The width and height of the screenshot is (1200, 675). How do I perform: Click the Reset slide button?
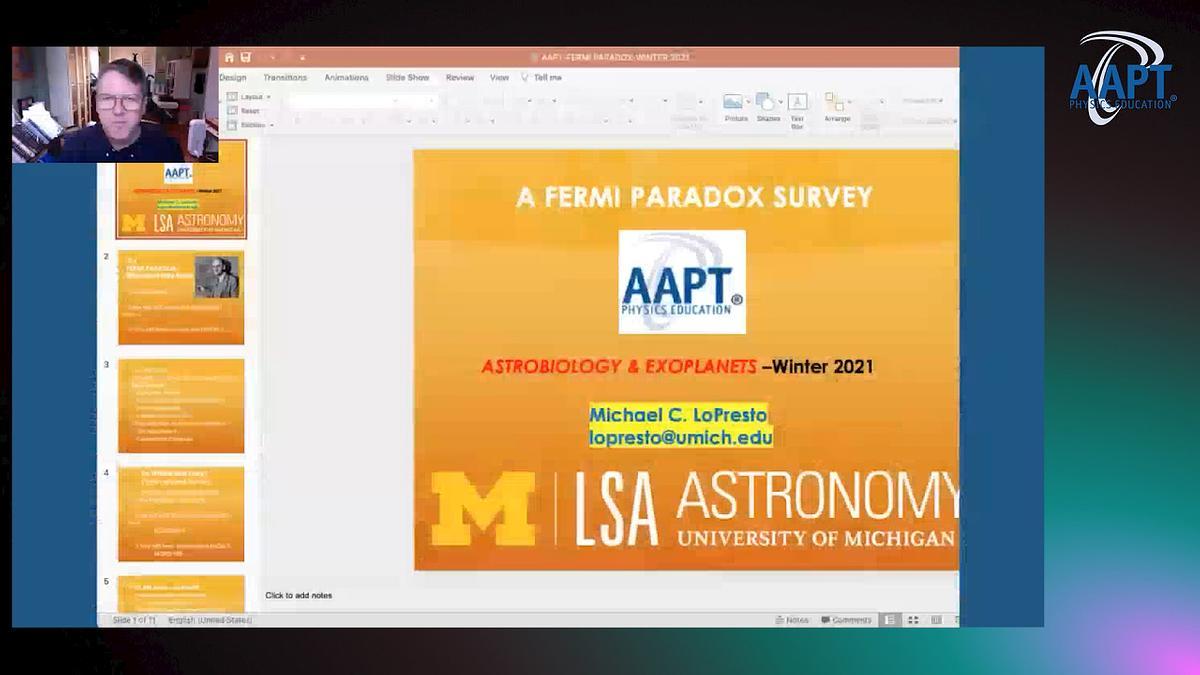coord(245,111)
